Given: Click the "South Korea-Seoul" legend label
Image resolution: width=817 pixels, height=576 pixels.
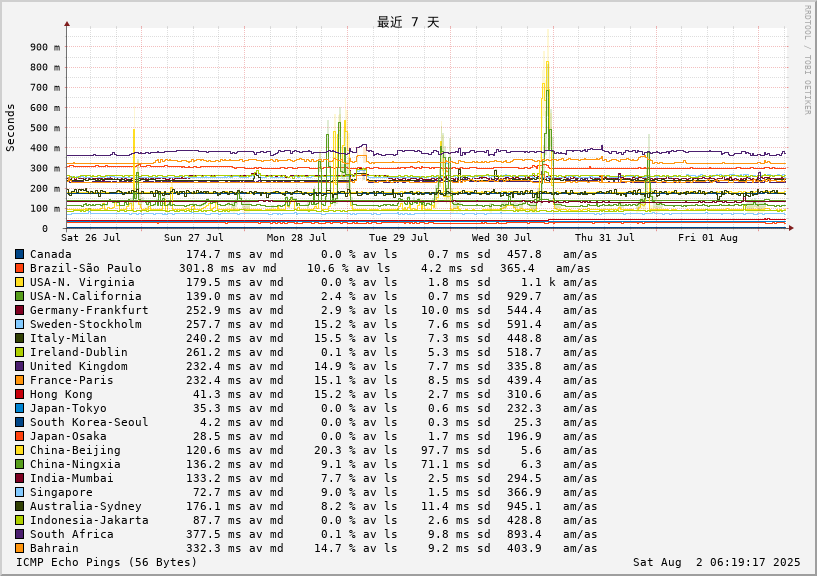Looking at the screenshot, I should tap(89, 422).
